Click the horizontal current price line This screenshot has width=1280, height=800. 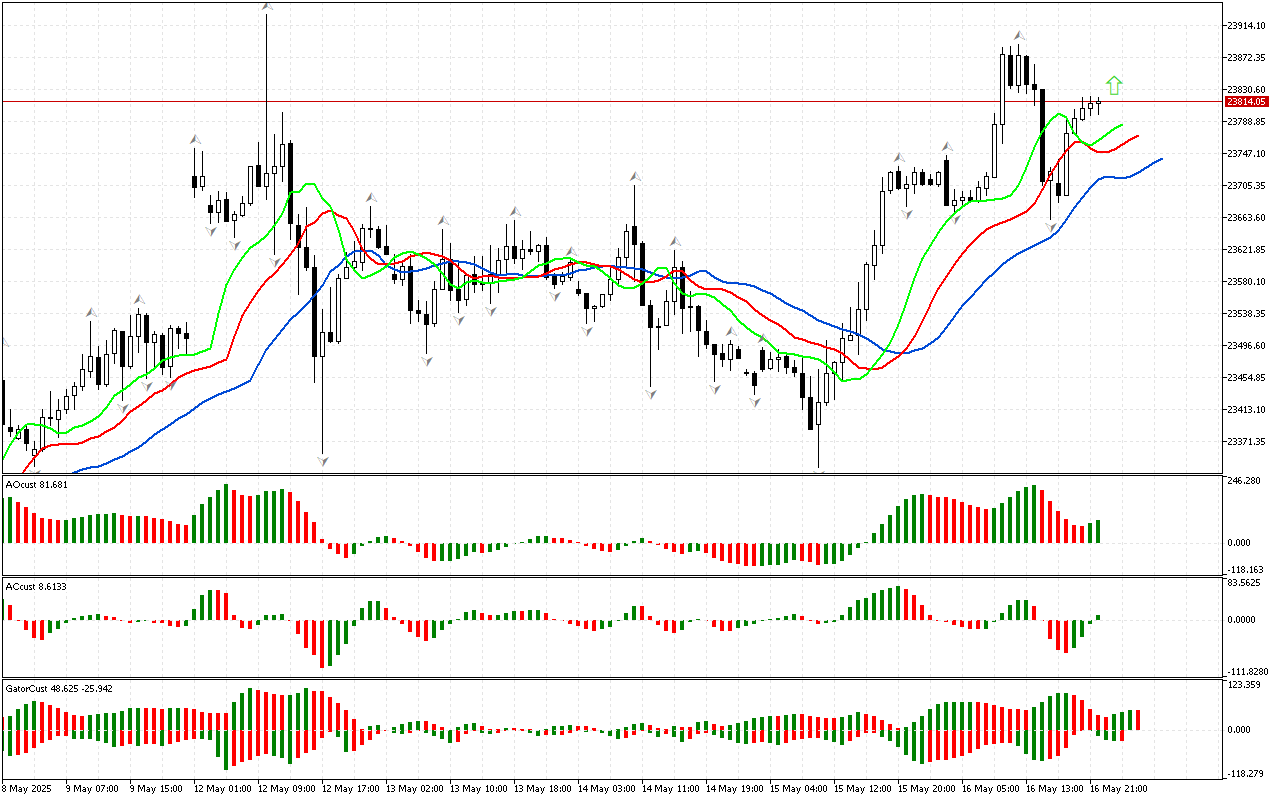pos(600,101)
